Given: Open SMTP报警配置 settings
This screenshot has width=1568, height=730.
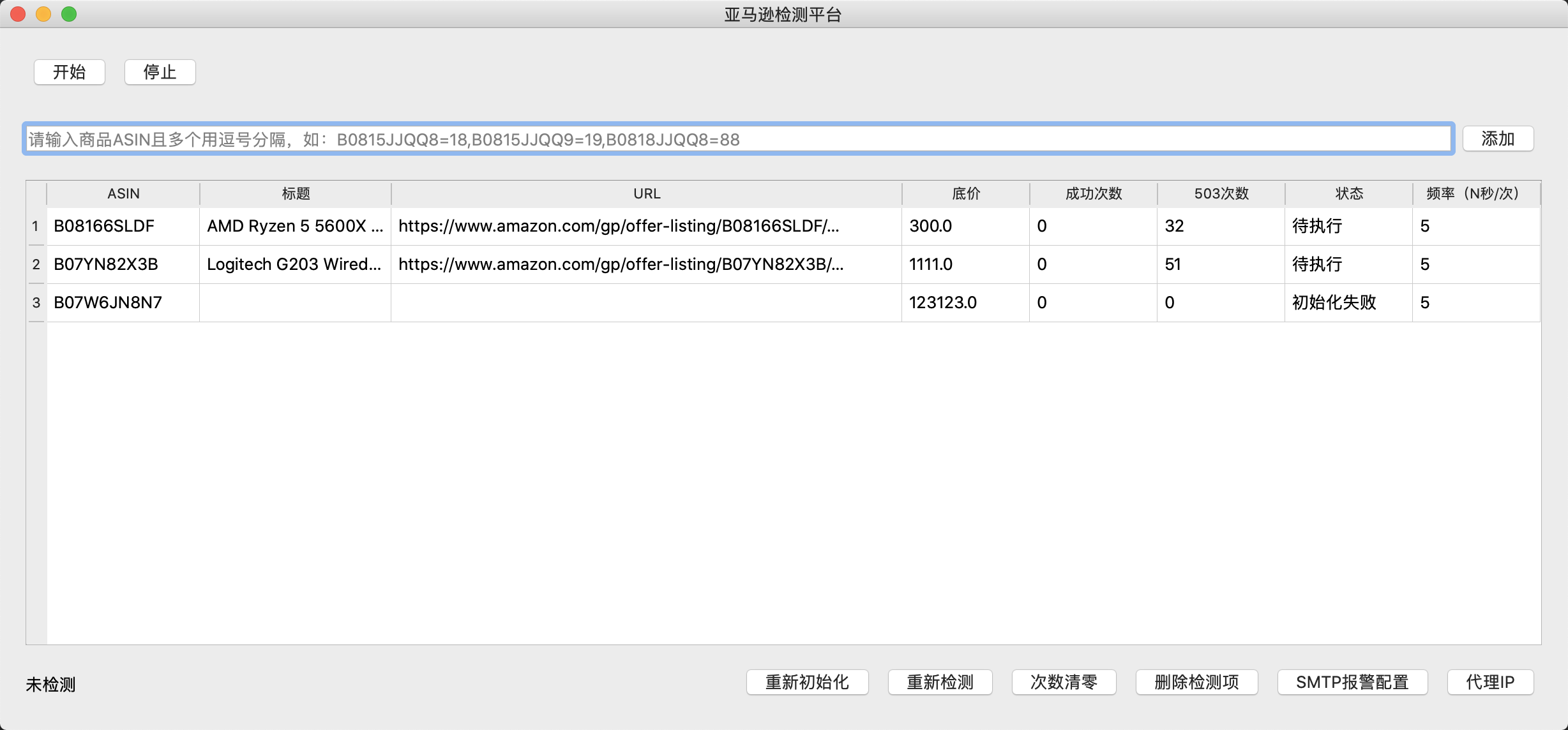Looking at the screenshot, I should tap(1352, 682).
